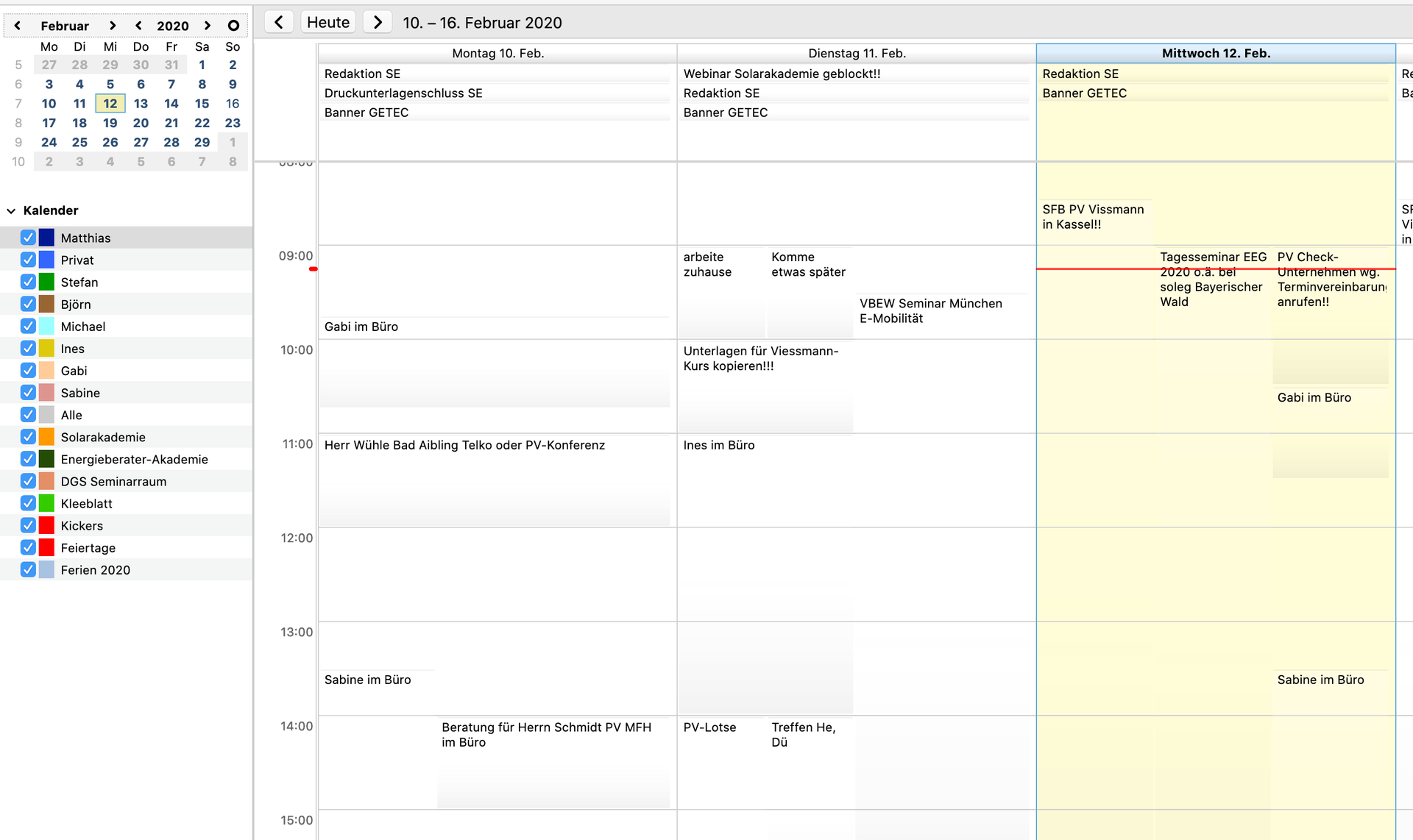Click the Mittwoch 12. Feb. column header
Screen dimensions: 1413x840
[1216, 53]
